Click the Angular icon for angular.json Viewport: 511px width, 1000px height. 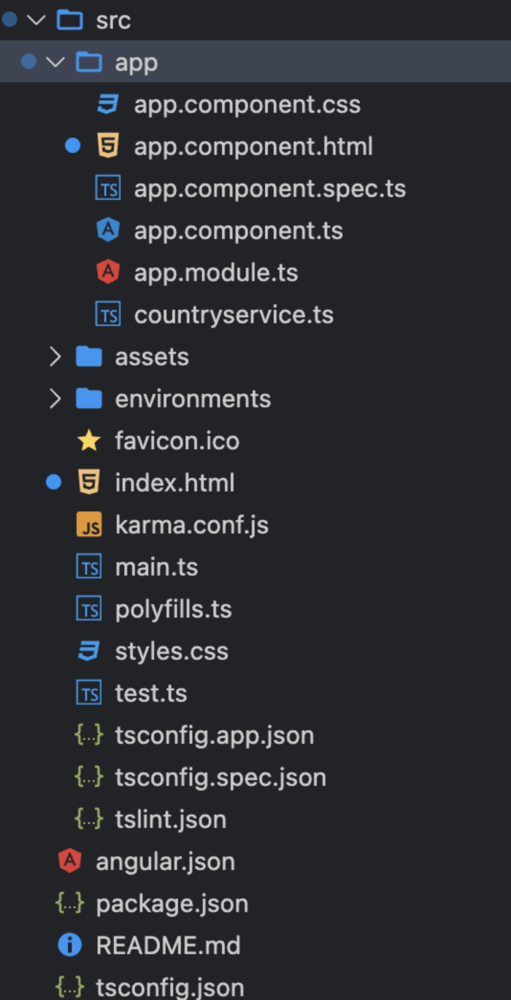tap(70, 862)
